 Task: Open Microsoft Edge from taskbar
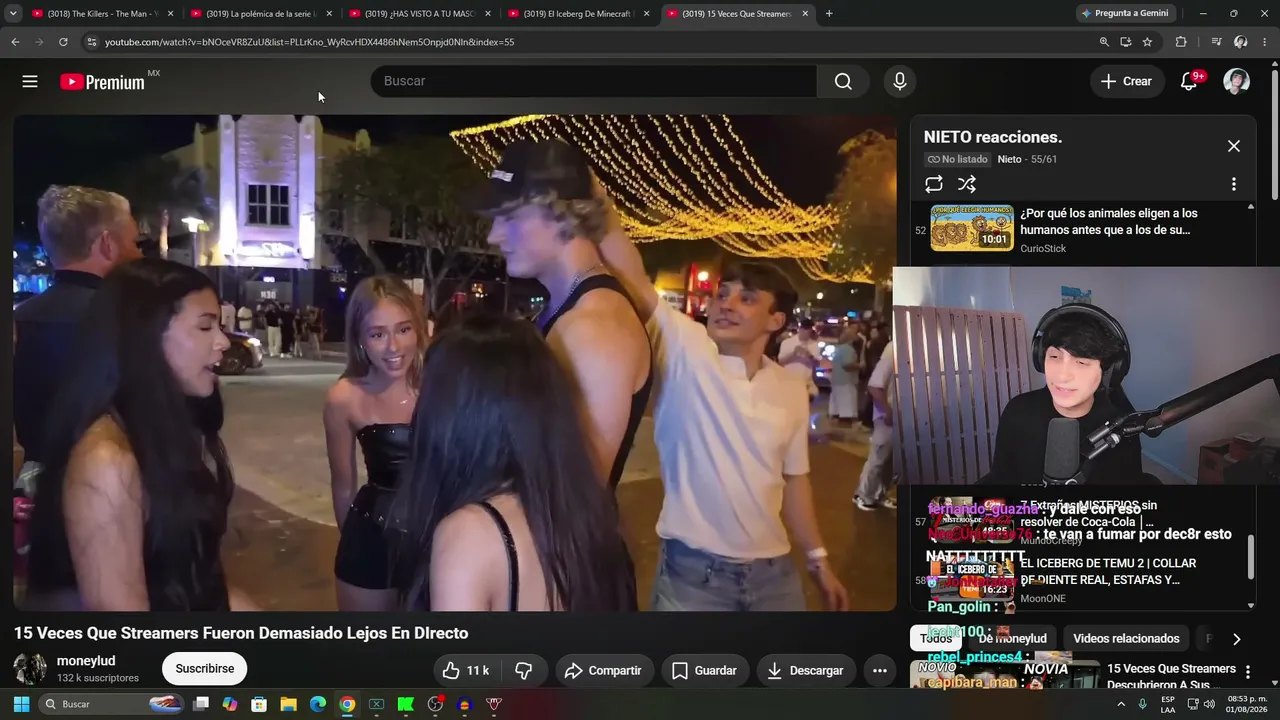point(317,704)
